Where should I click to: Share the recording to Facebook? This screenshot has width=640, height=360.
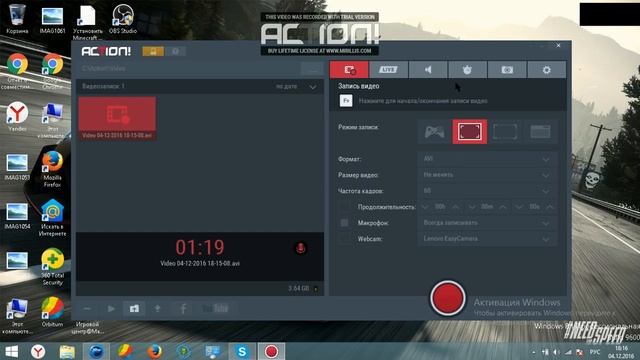coord(183,309)
